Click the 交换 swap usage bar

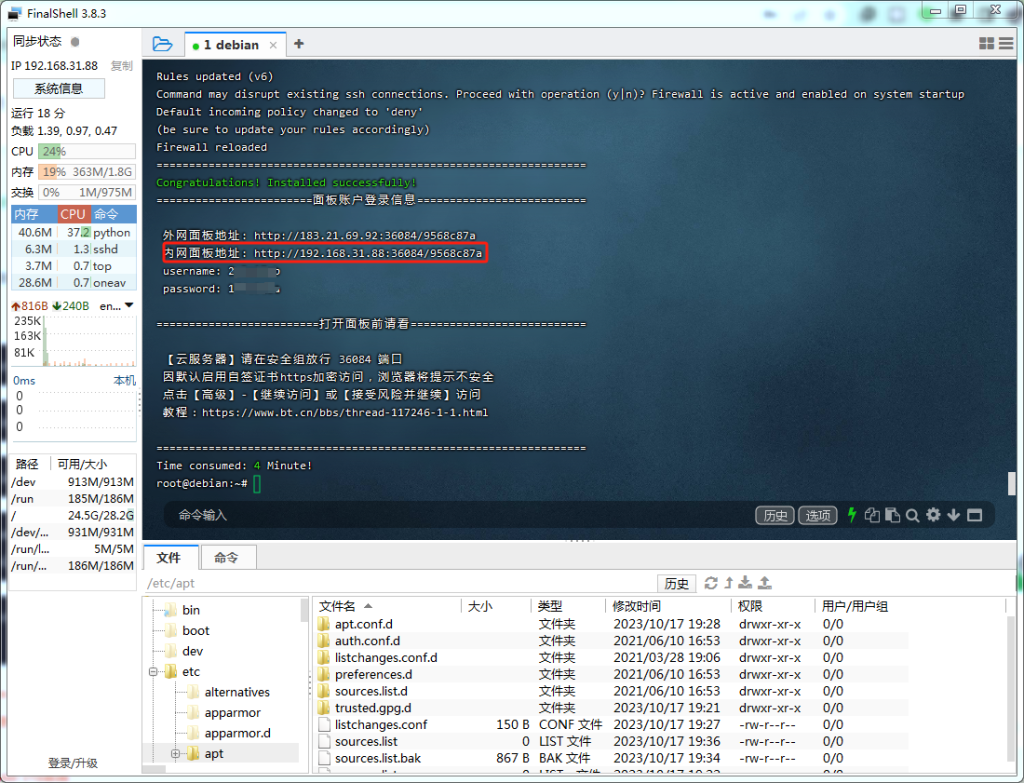[x=86, y=193]
